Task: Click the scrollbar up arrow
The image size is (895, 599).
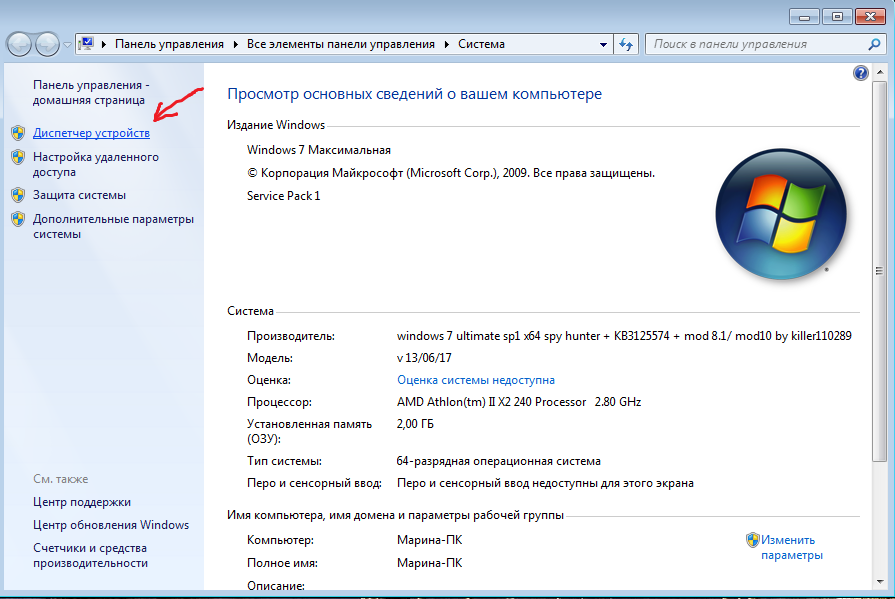Action: point(880,72)
